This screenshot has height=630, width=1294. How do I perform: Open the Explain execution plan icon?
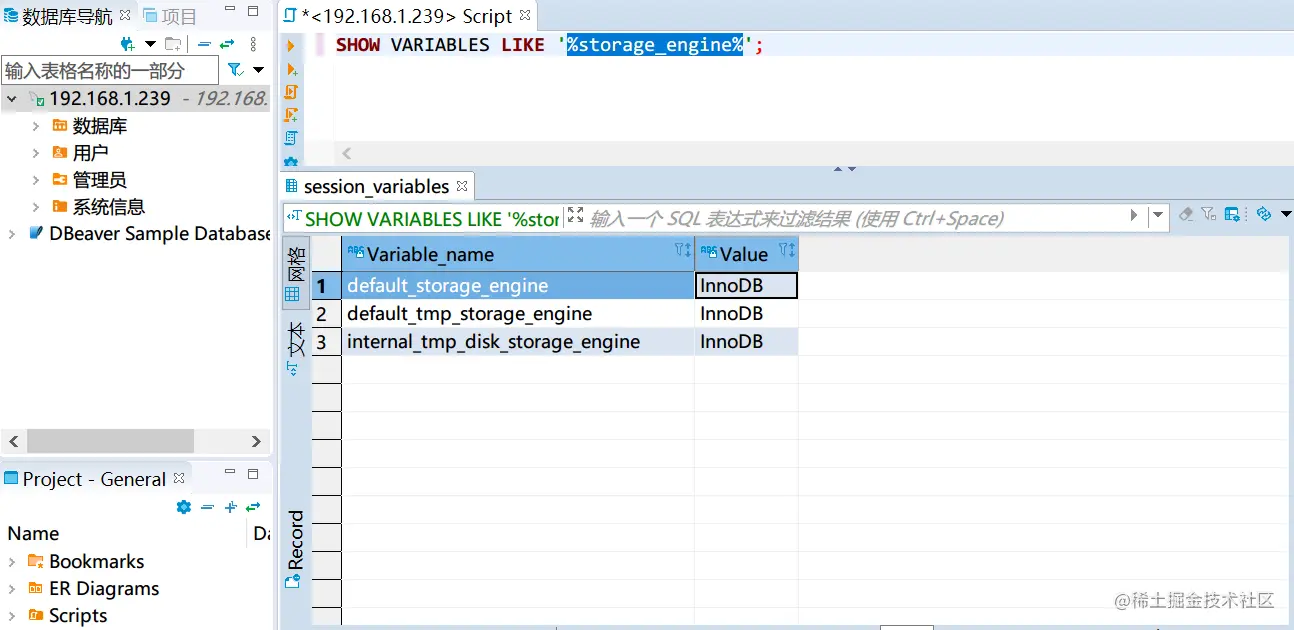click(x=291, y=137)
